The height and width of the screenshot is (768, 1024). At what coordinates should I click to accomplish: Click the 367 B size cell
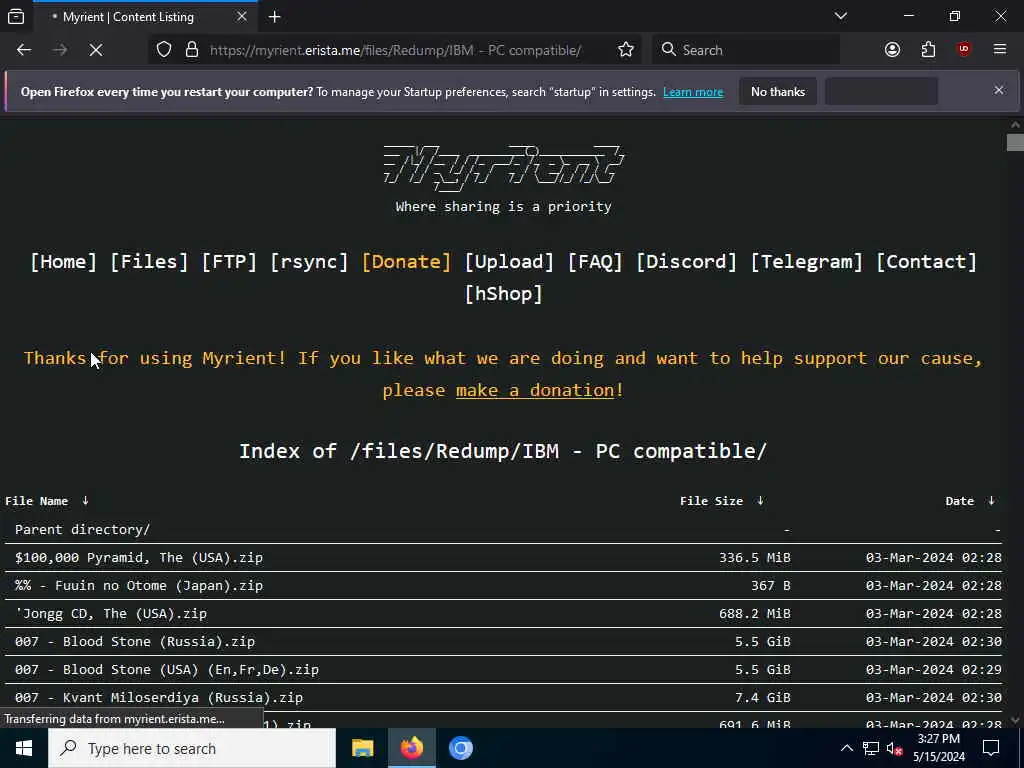click(x=771, y=586)
